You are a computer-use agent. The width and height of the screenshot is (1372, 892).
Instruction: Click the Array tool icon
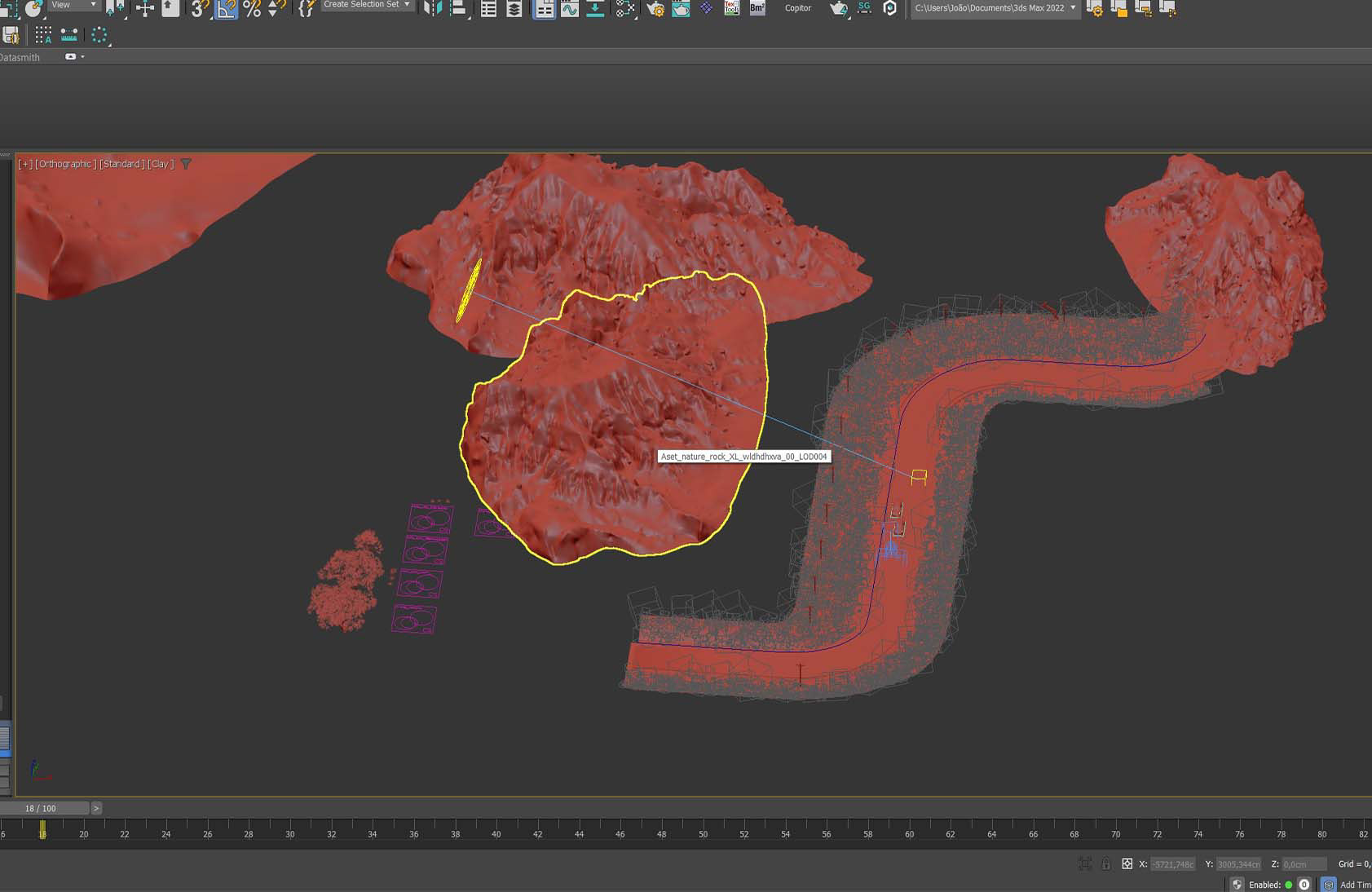pos(43,35)
